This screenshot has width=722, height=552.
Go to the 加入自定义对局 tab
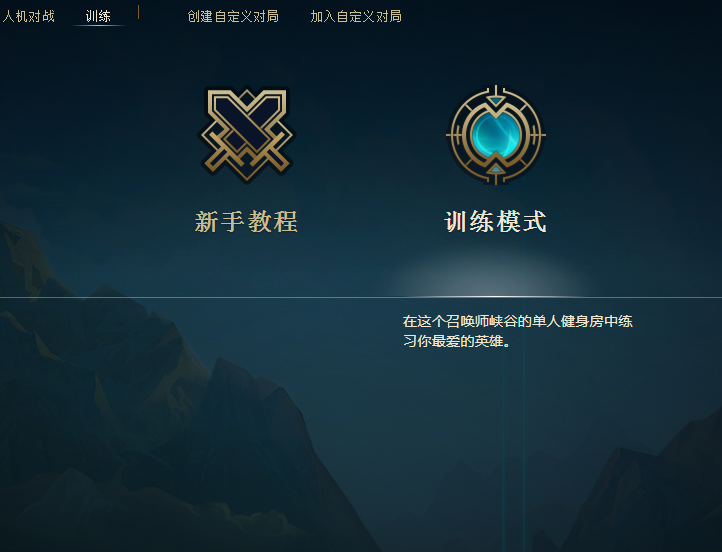pos(356,16)
